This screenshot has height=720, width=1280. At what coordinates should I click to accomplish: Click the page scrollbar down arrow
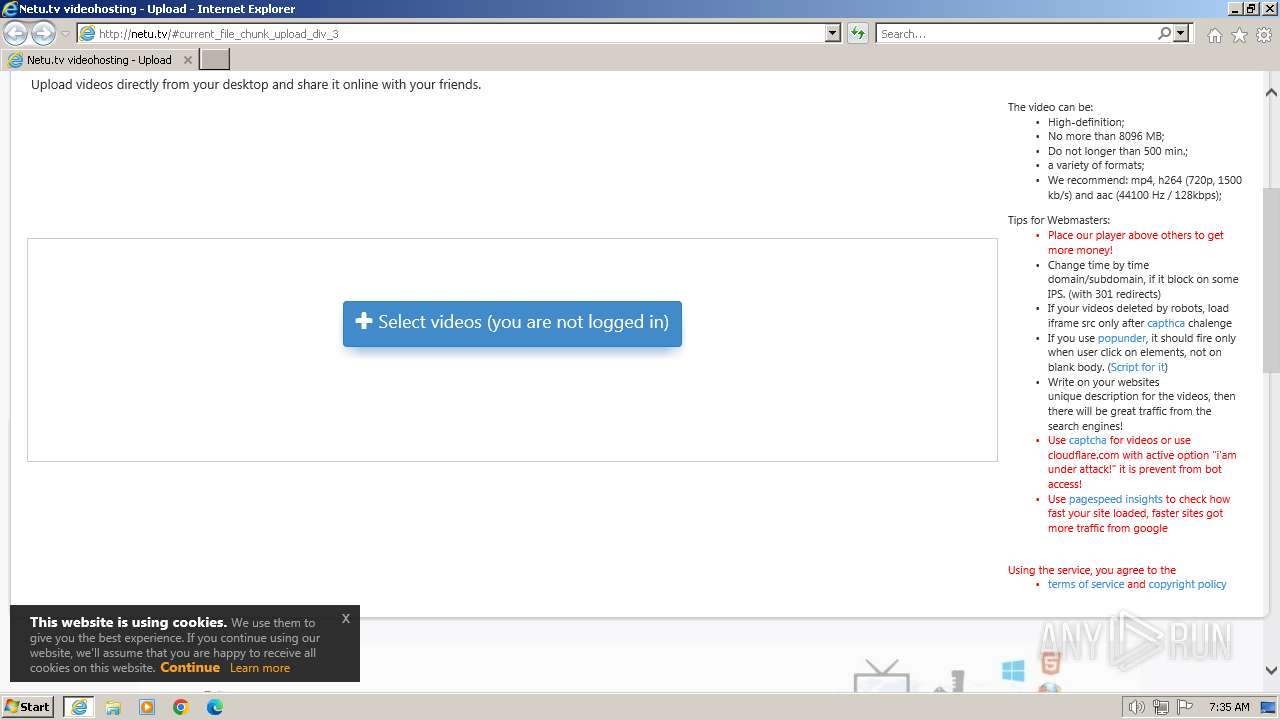click(1271, 671)
